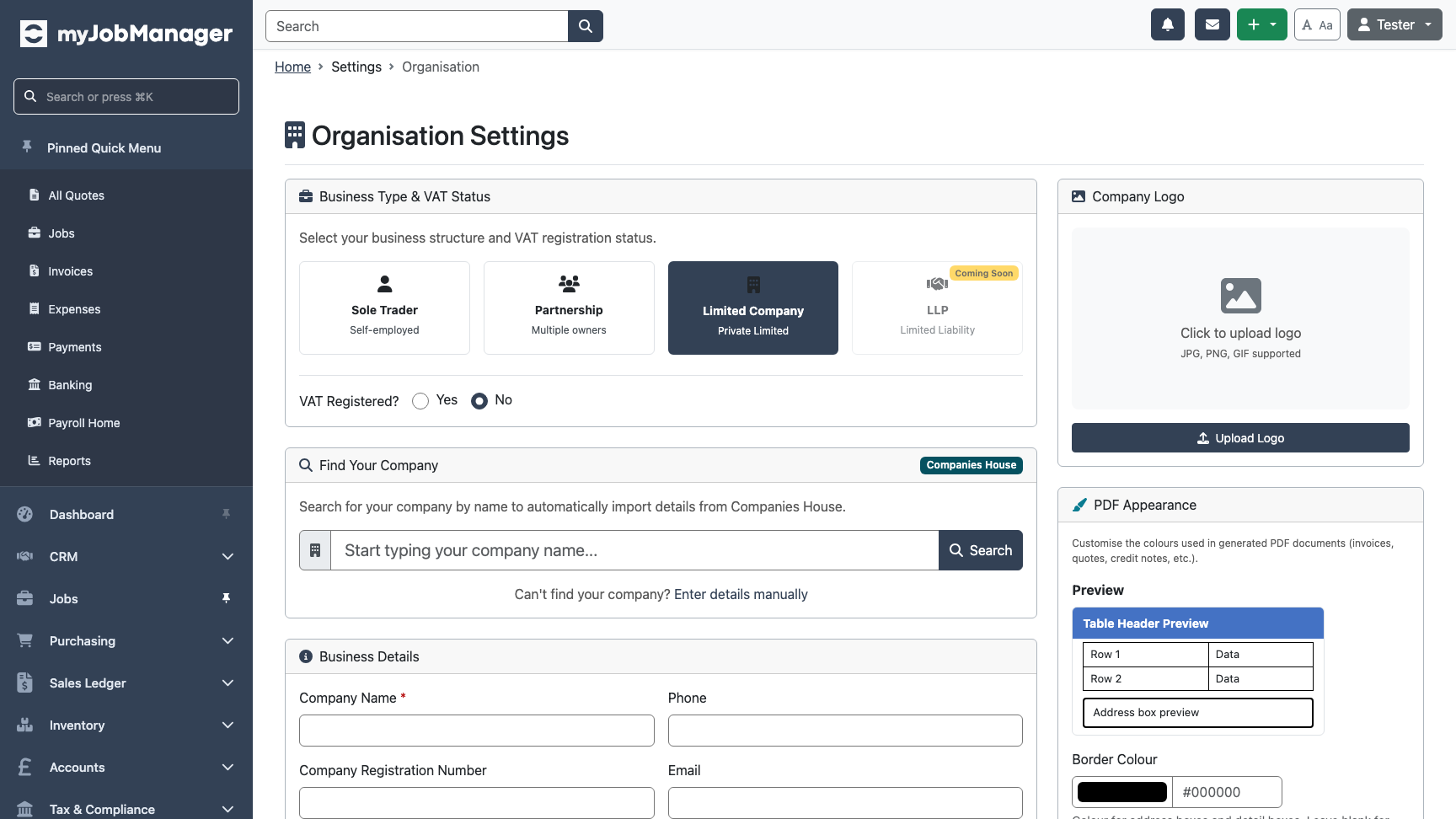The height and width of the screenshot is (819, 1456).
Task: Click the Payroll Home money icon
Action: point(35,422)
